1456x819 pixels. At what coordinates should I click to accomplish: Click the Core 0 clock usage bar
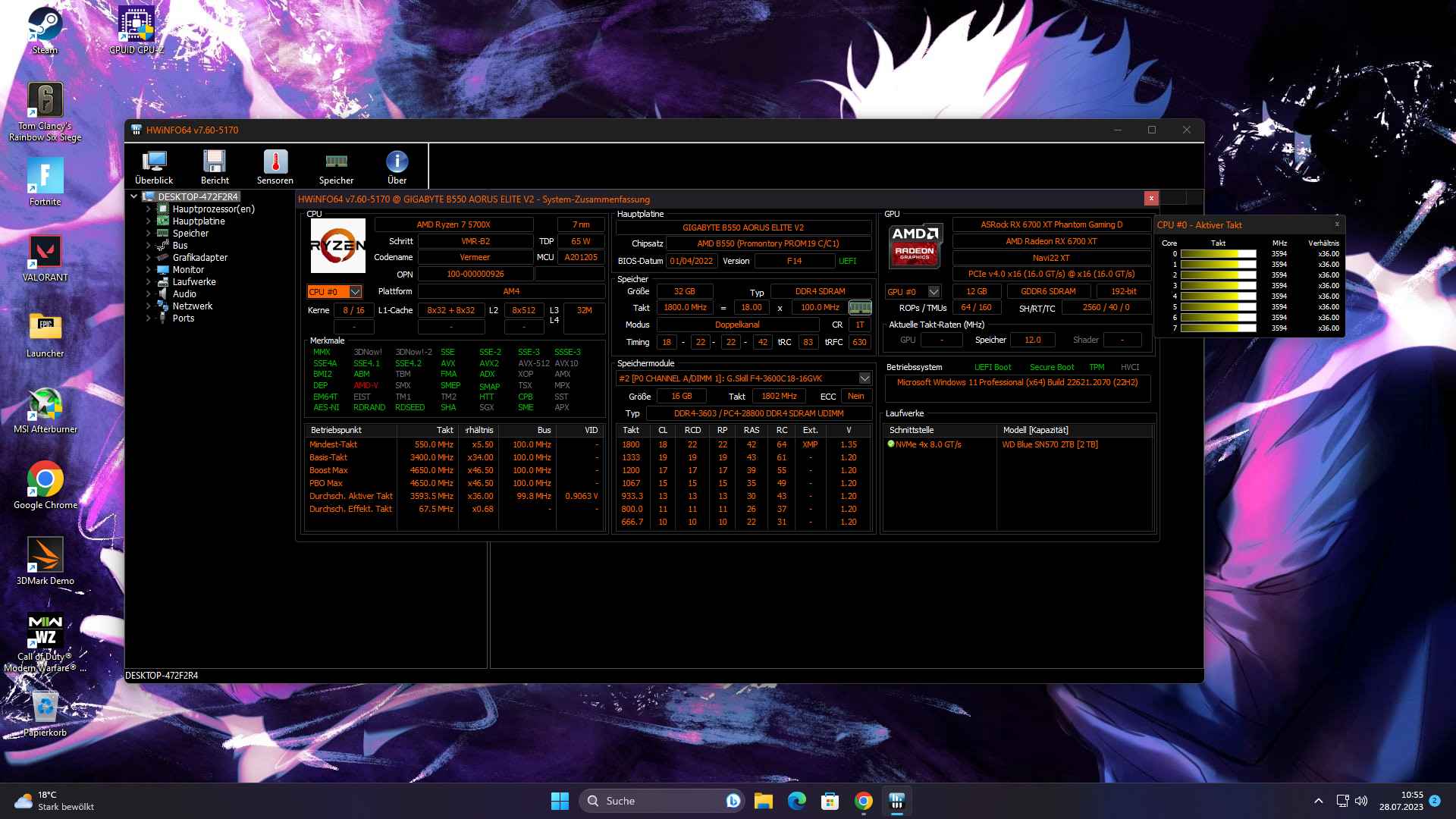(x=1218, y=254)
